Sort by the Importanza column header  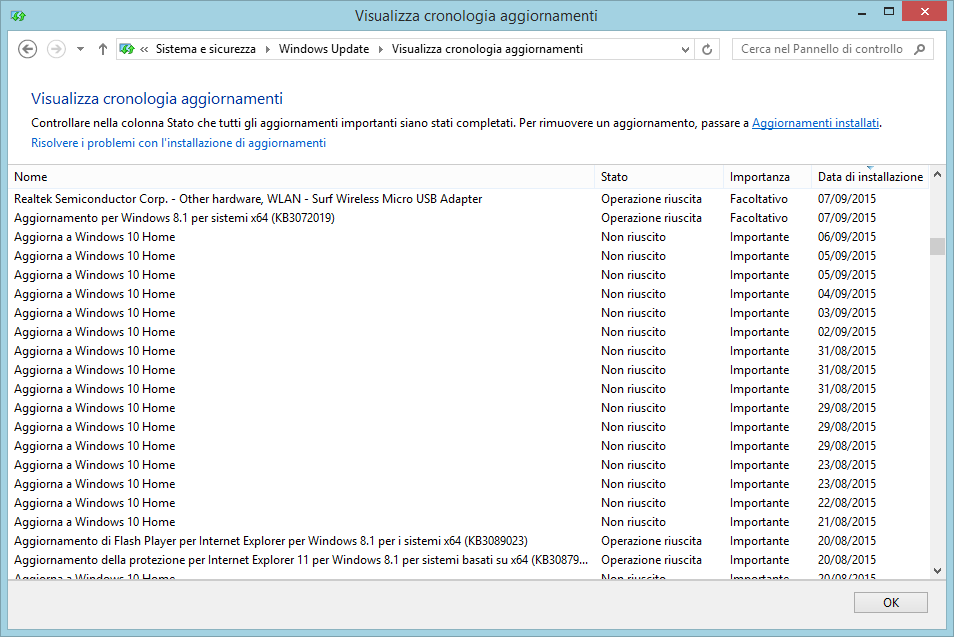(x=767, y=177)
